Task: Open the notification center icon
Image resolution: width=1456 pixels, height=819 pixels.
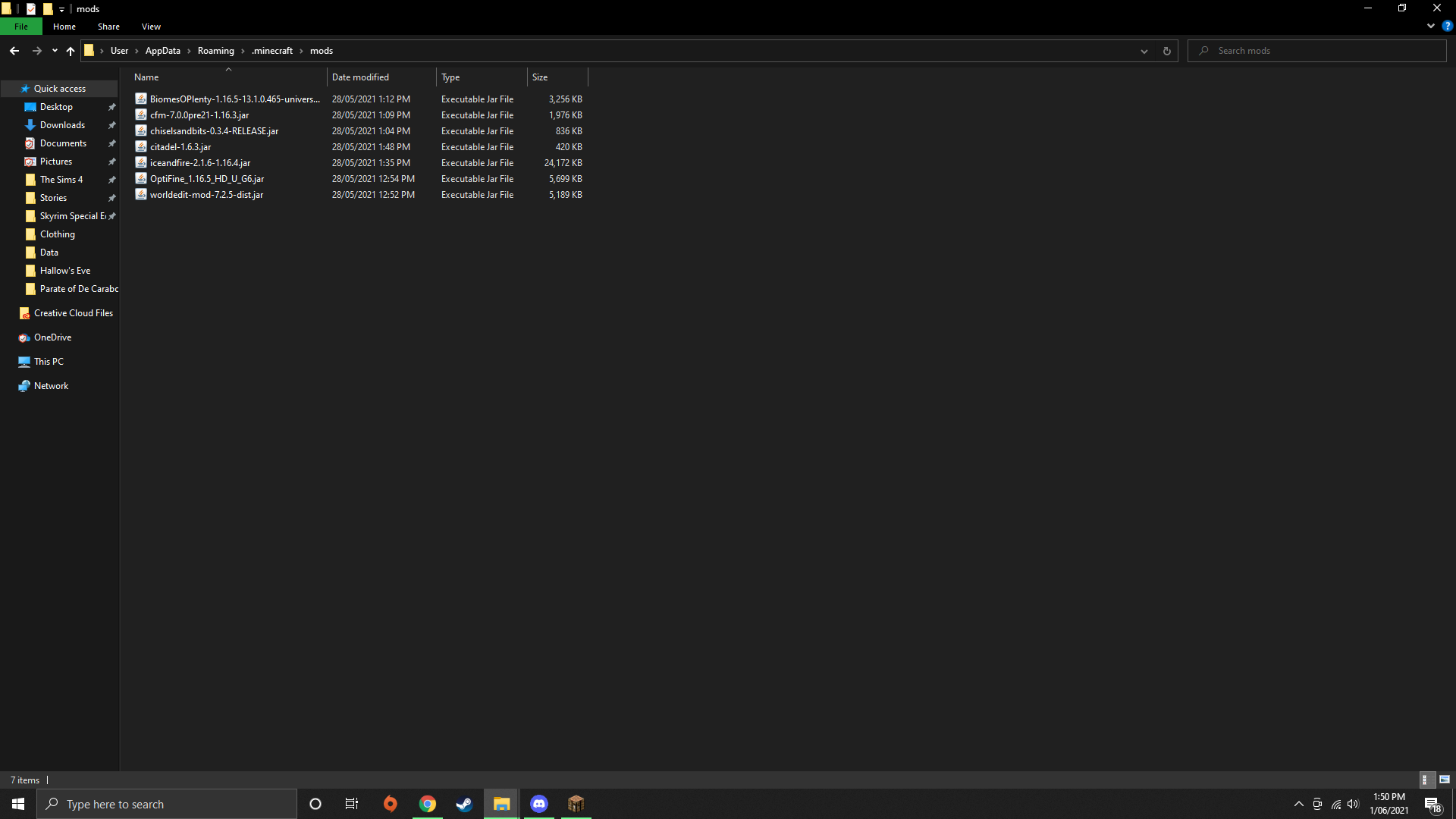Action: [x=1432, y=805]
